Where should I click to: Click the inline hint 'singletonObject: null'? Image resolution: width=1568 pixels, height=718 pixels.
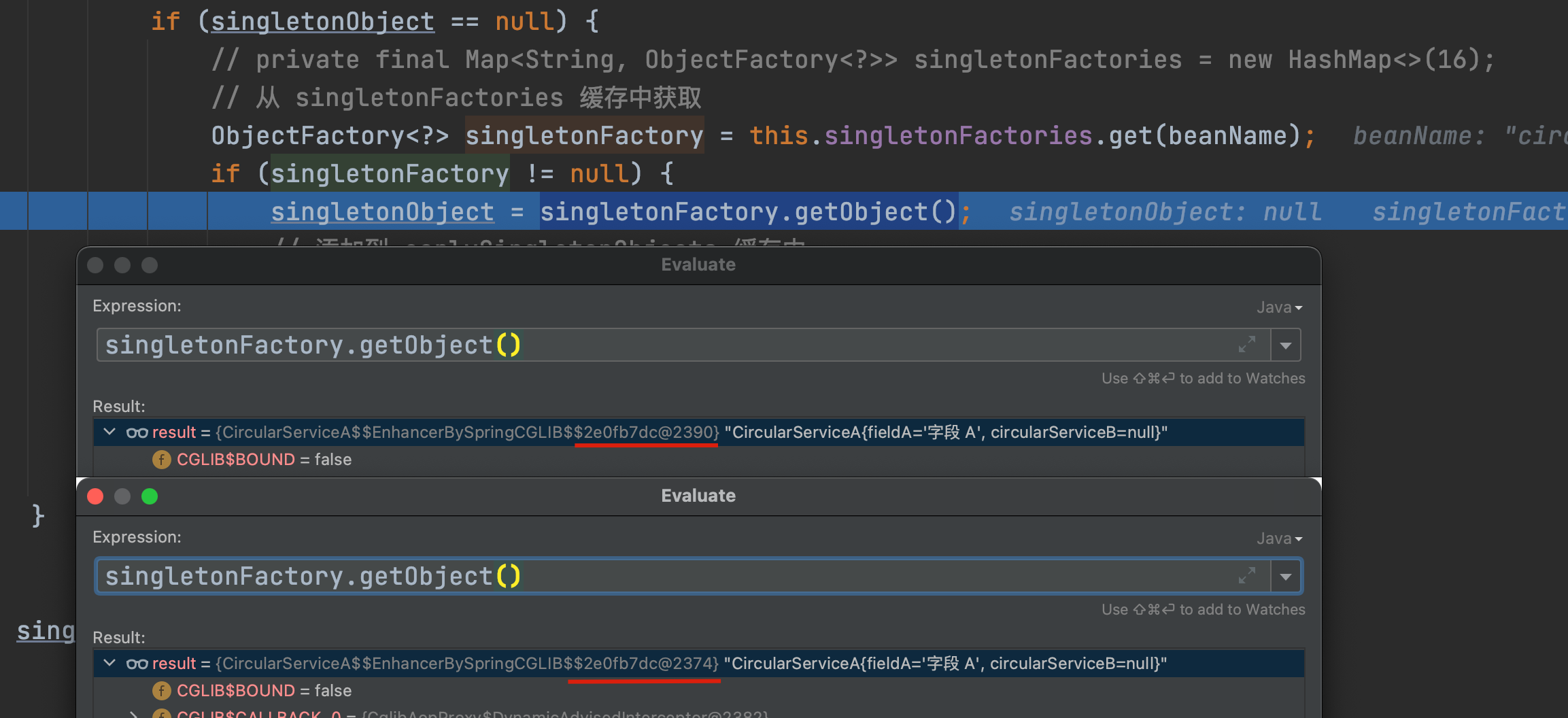1165,212
